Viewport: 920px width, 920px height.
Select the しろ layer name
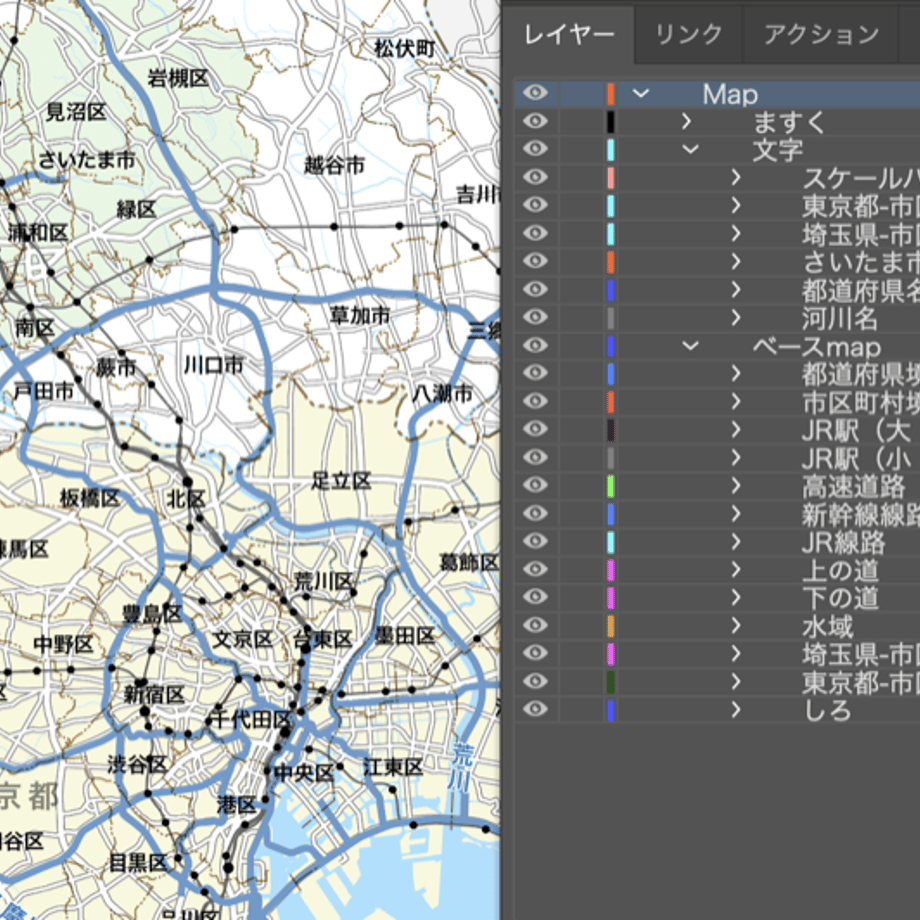coord(827,711)
